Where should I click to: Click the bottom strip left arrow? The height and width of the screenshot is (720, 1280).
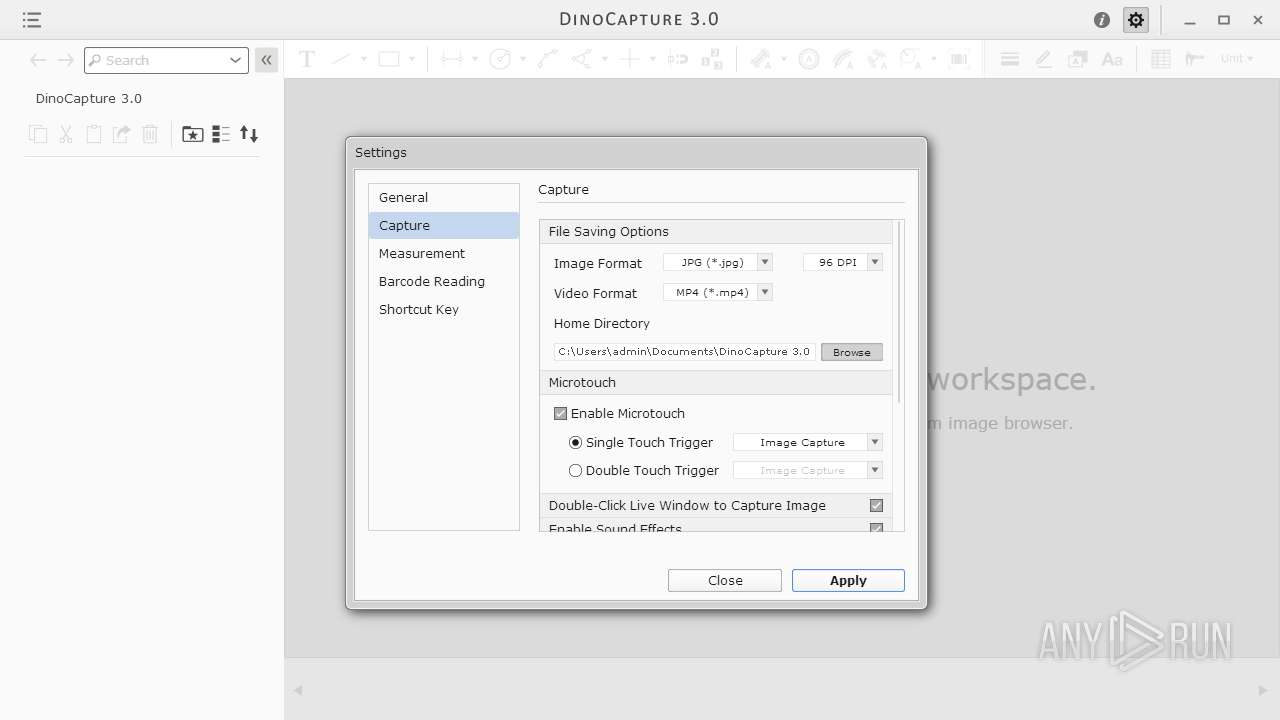(297, 690)
